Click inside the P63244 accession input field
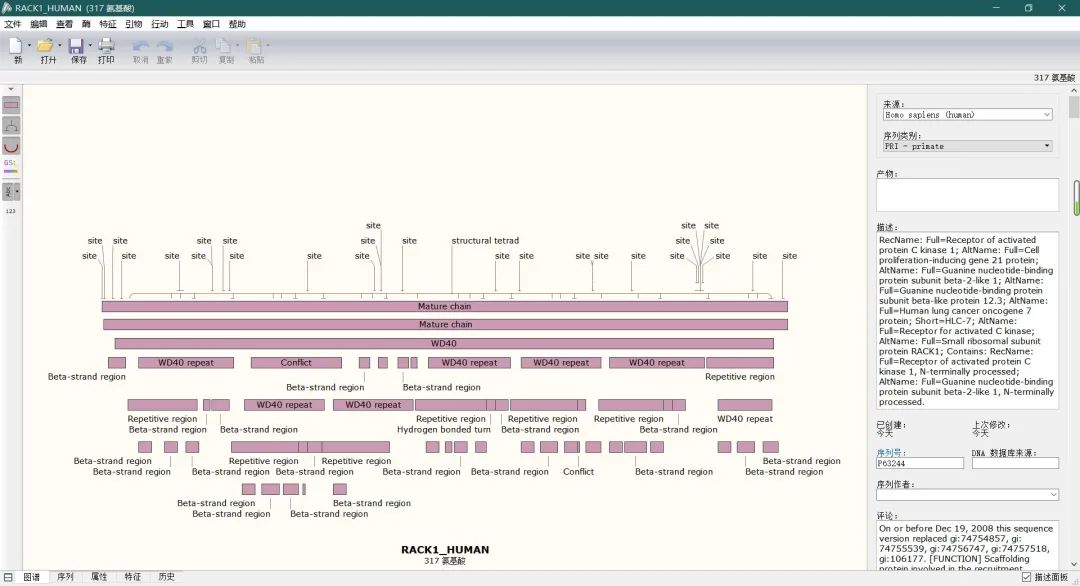The height and width of the screenshot is (586, 1080). 920,464
